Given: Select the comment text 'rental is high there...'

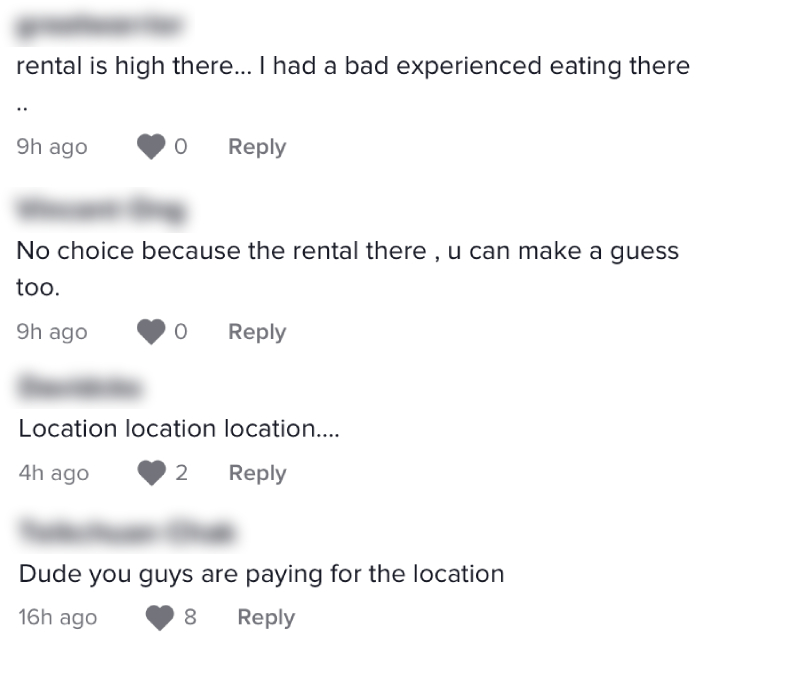Looking at the screenshot, I should point(134,66).
